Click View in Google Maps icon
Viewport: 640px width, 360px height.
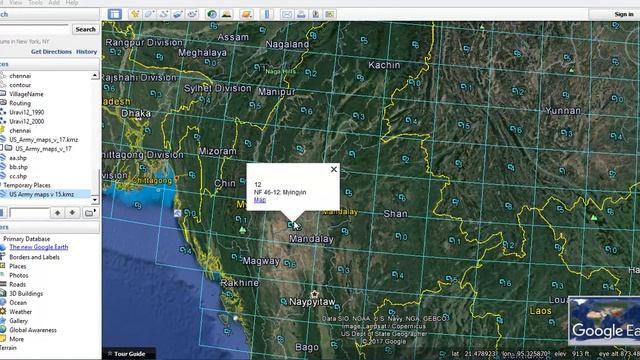click(x=329, y=14)
